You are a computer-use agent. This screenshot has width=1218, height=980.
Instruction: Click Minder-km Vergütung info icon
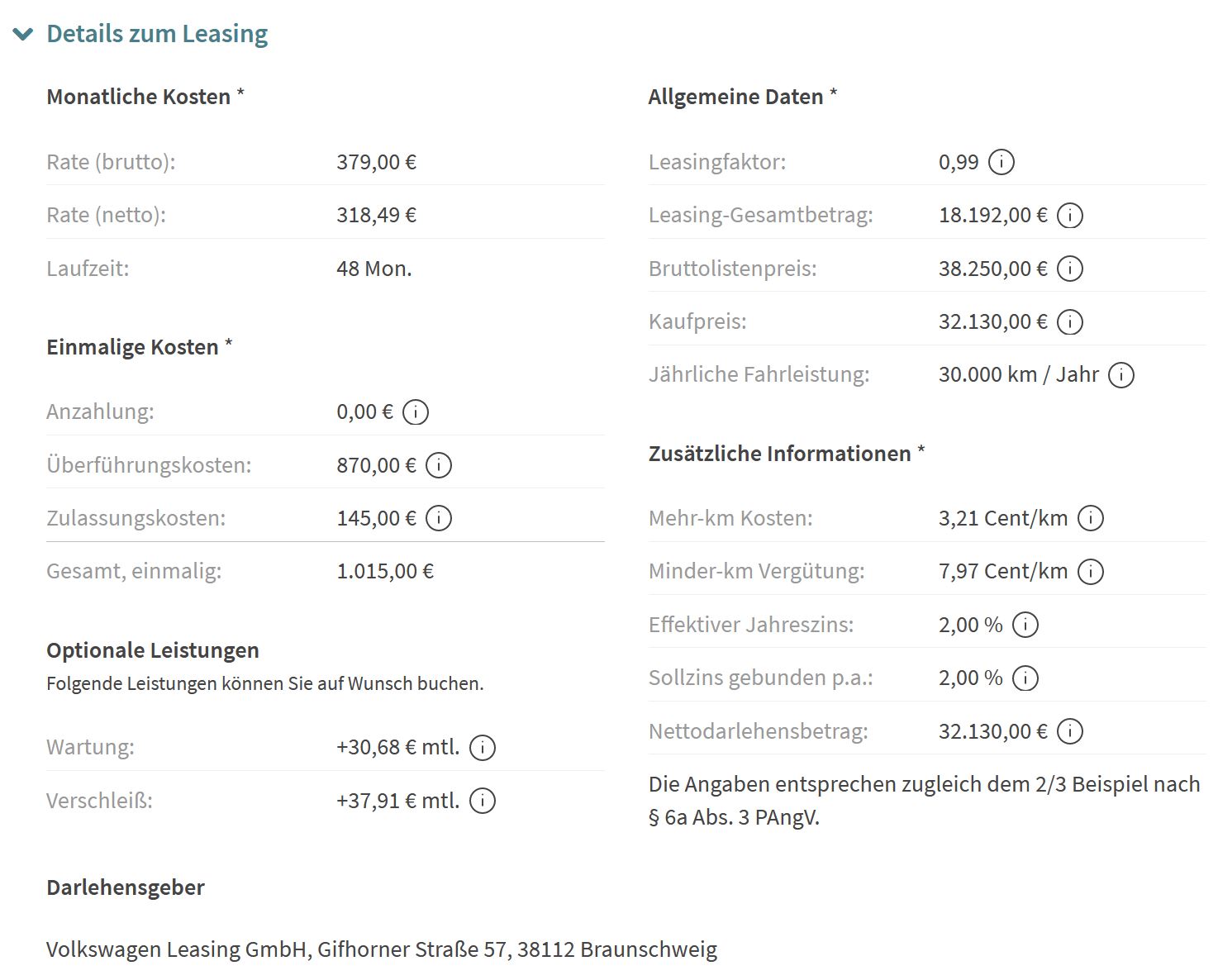pos(1091,571)
